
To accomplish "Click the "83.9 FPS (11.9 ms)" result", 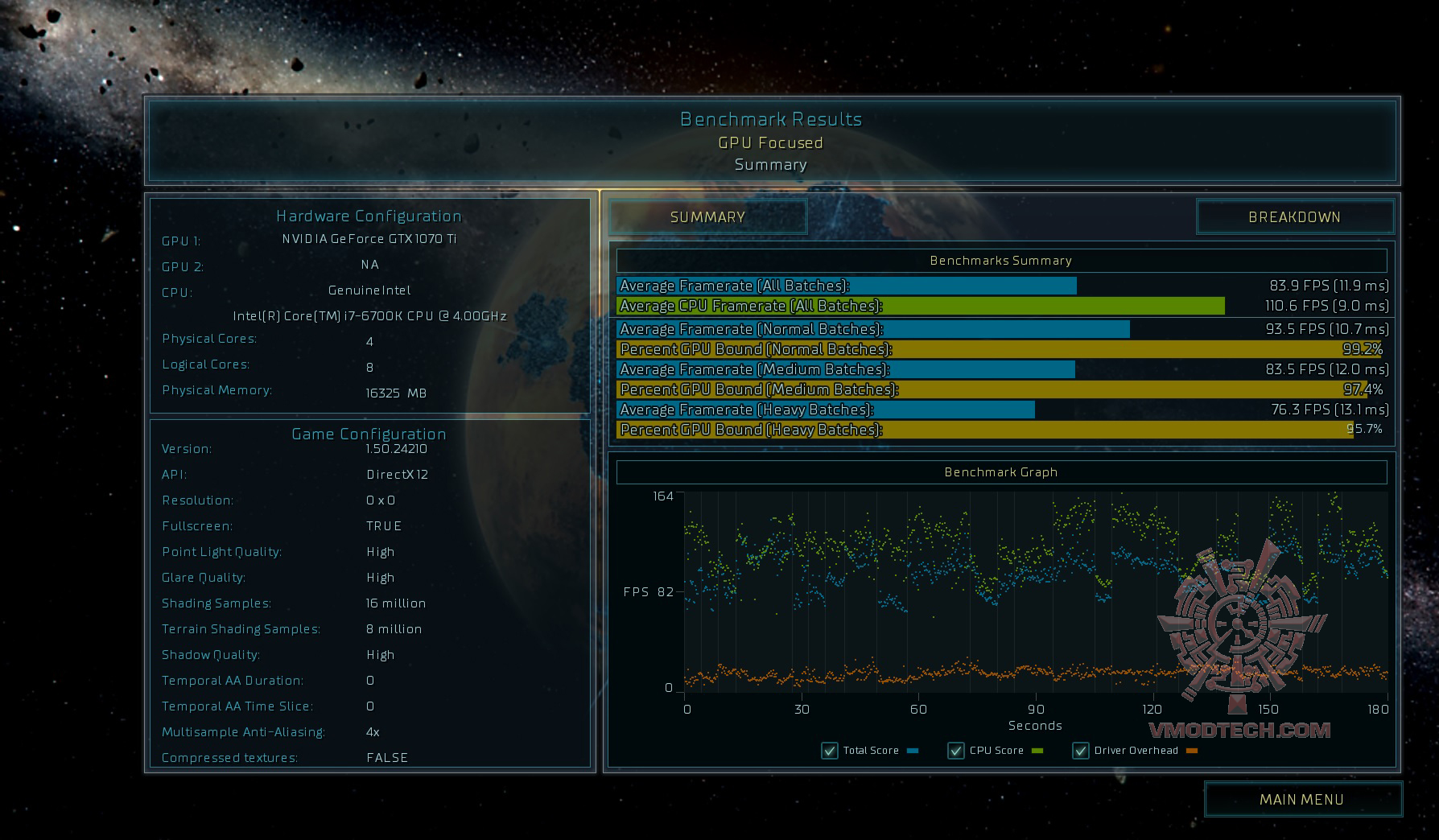I will [1330, 286].
